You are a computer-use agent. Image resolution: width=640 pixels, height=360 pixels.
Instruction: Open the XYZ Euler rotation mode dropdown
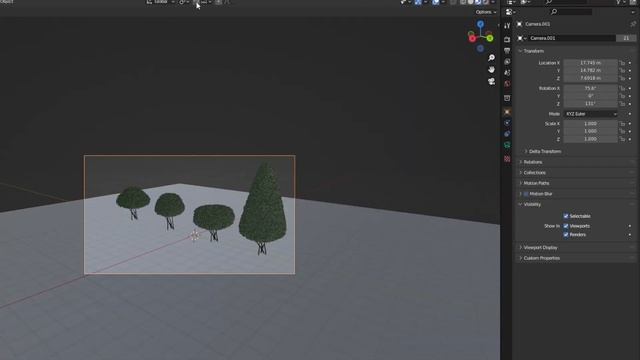(x=591, y=114)
